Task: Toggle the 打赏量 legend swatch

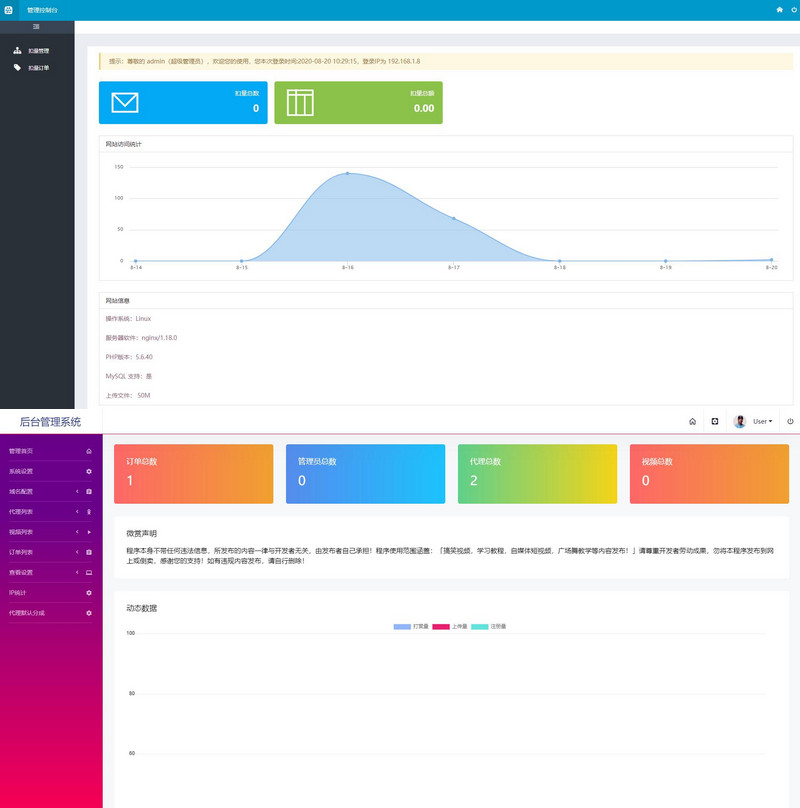Action: [x=402, y=627]
